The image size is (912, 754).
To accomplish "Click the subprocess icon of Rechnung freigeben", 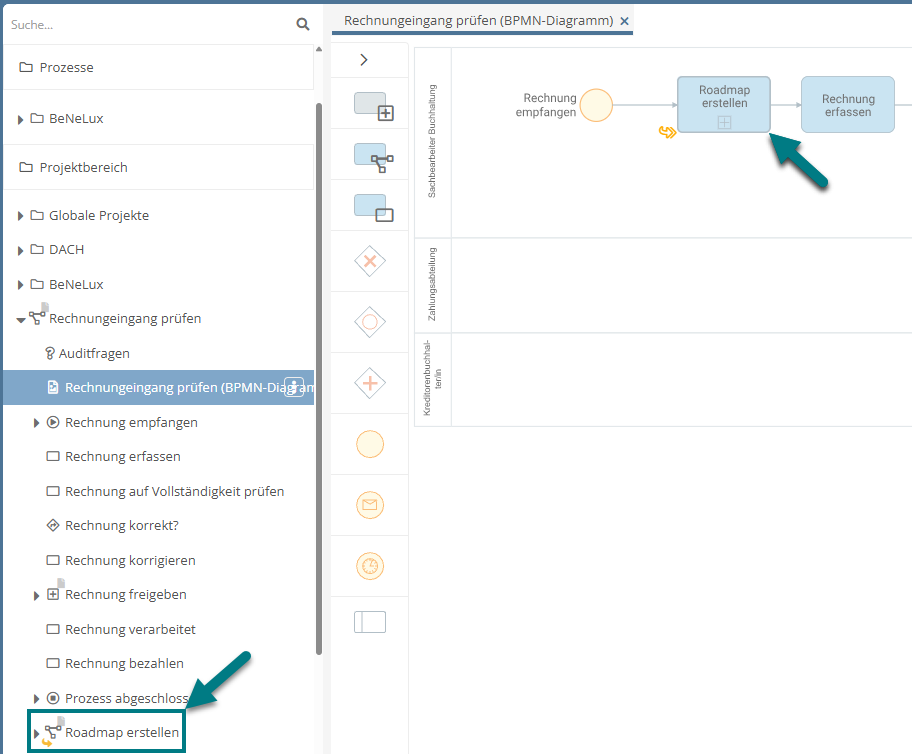I will click(53, 595).
